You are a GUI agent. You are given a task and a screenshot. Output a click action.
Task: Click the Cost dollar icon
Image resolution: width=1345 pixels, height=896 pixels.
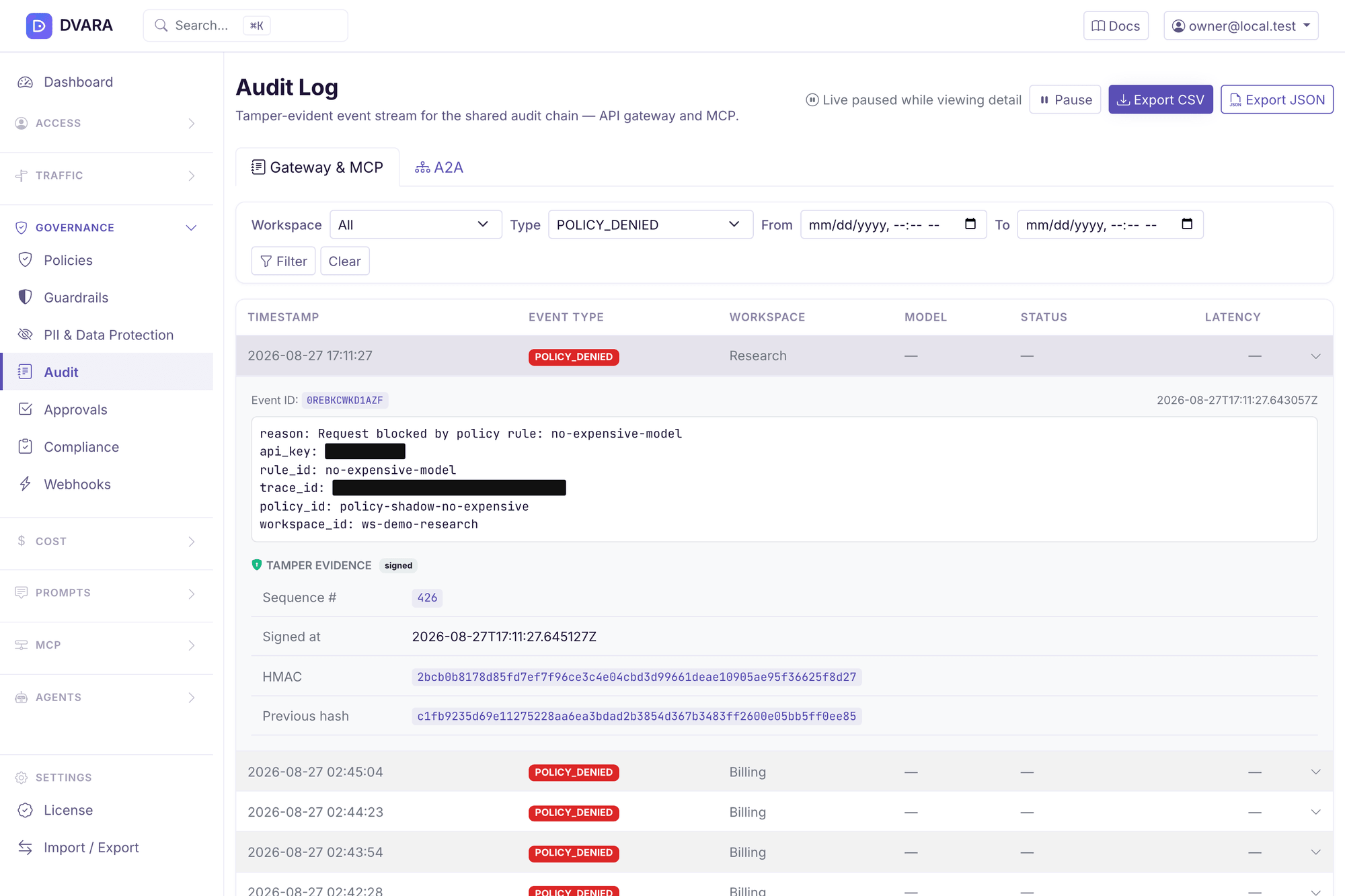point(22,541)
